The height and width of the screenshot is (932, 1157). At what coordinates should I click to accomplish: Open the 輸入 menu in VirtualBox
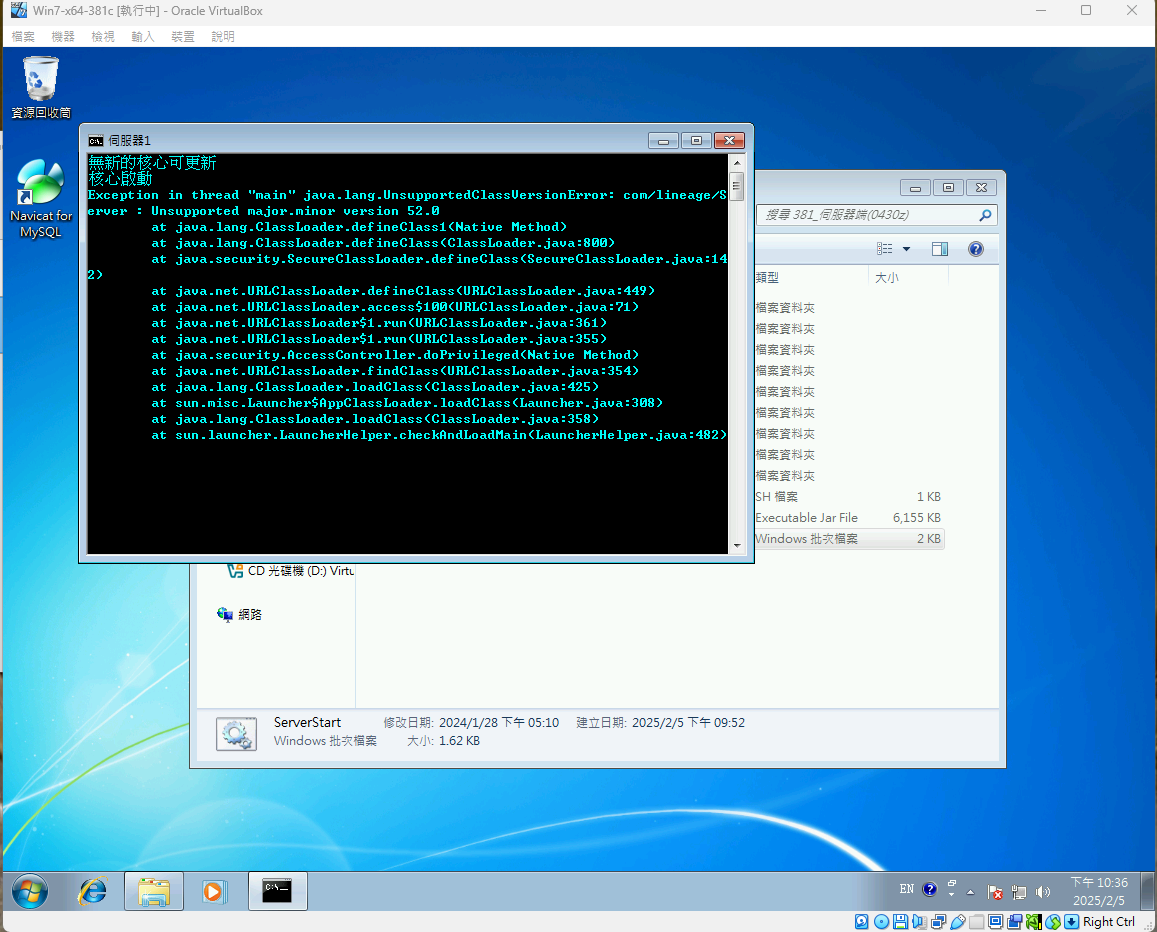click(142, 36)
